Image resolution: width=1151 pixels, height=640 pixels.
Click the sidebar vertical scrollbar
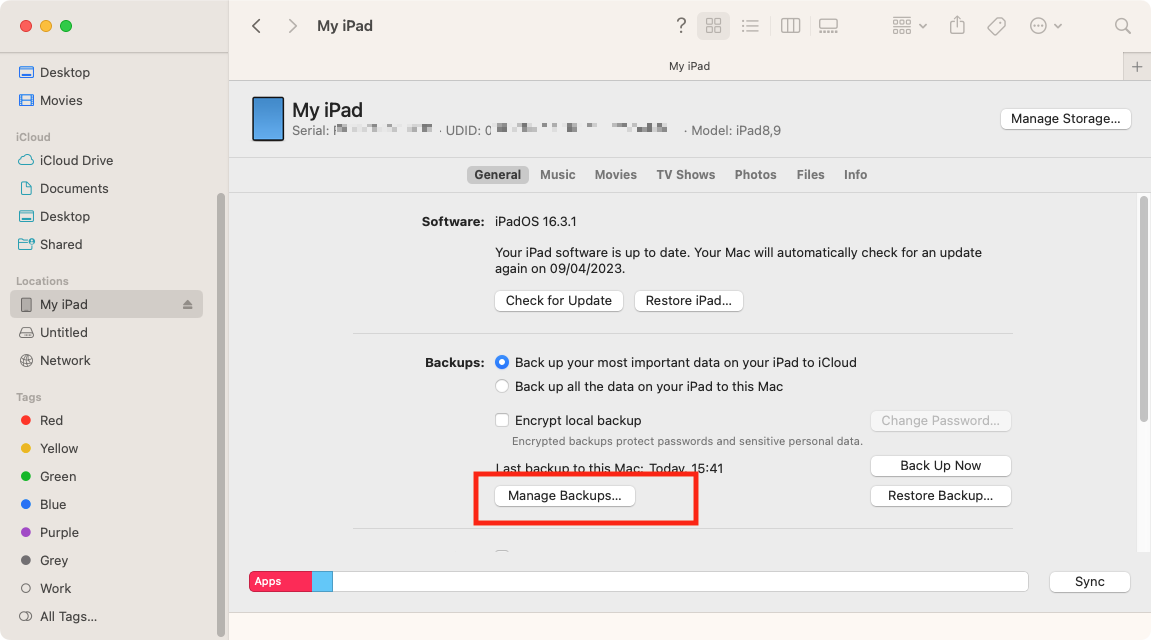click(221, 415)
